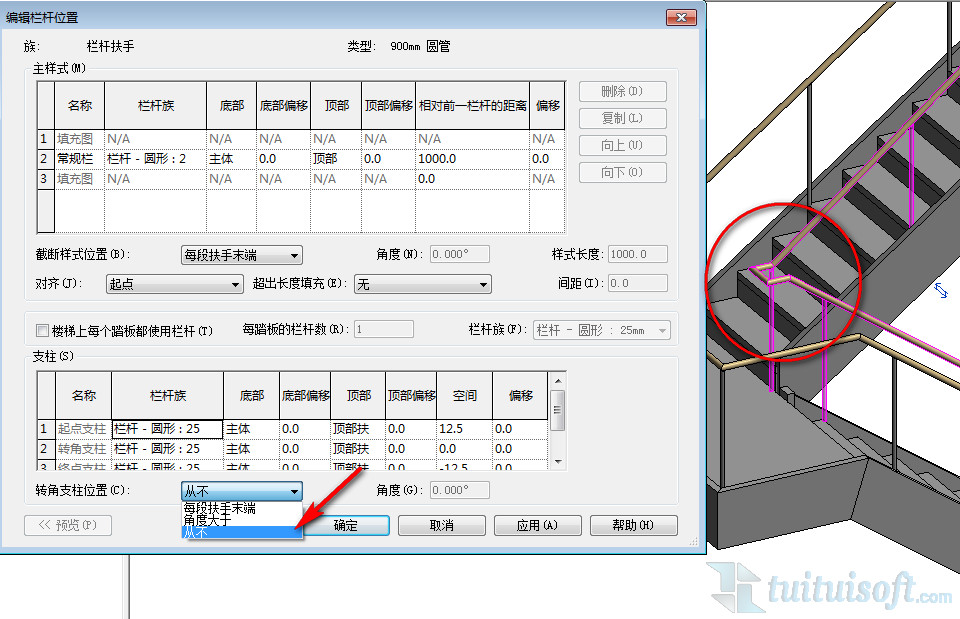Viewport: 960px width, 619px height.
Task: Click 栏杆 - 圆形 : 2 cell in 主样式
Action: coord(155,159)
